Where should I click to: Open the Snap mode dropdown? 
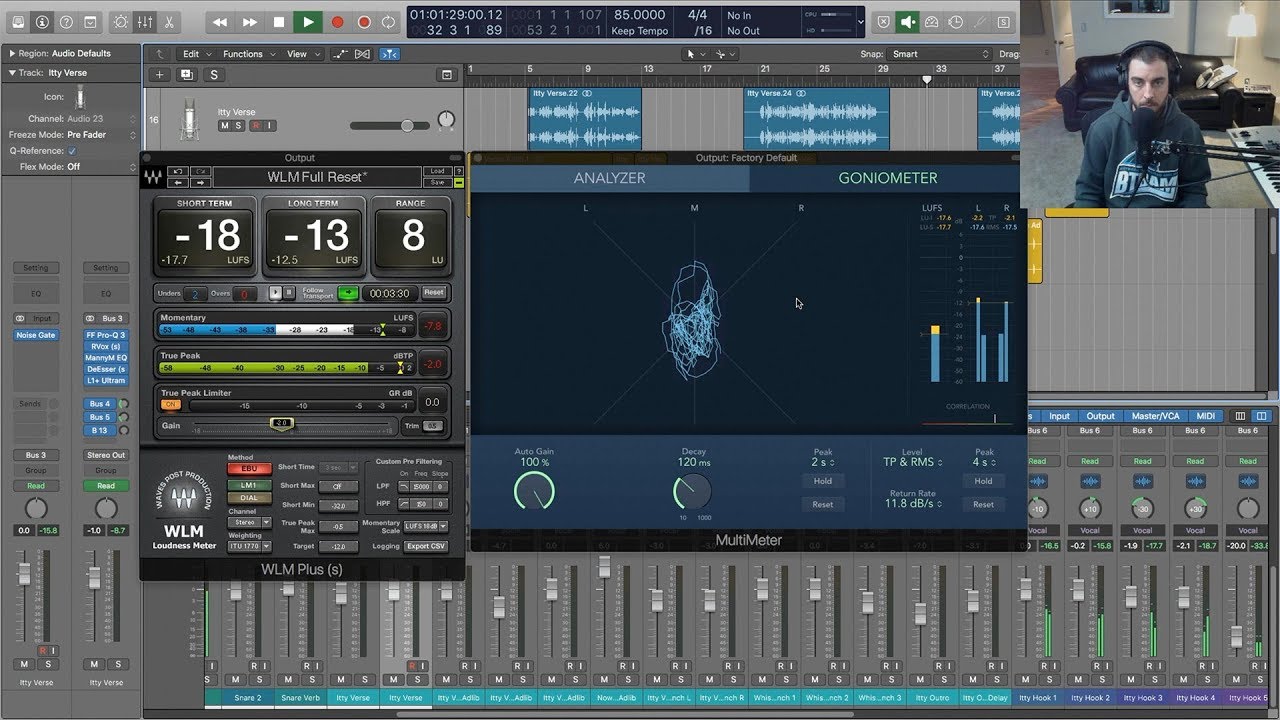click(938, 54)
